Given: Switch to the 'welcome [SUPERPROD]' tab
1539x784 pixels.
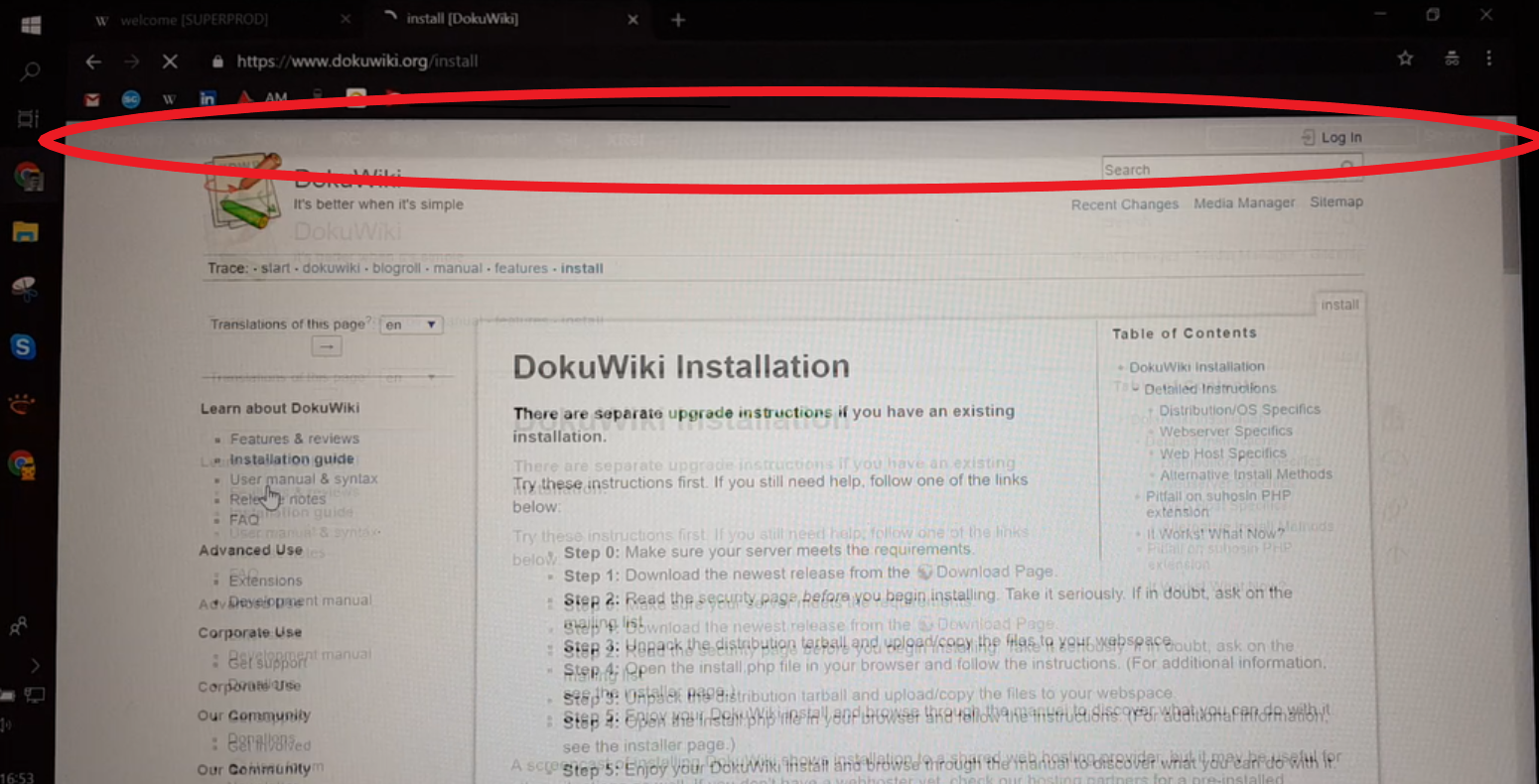Looking at the screenshot, I should coord(199,18).
